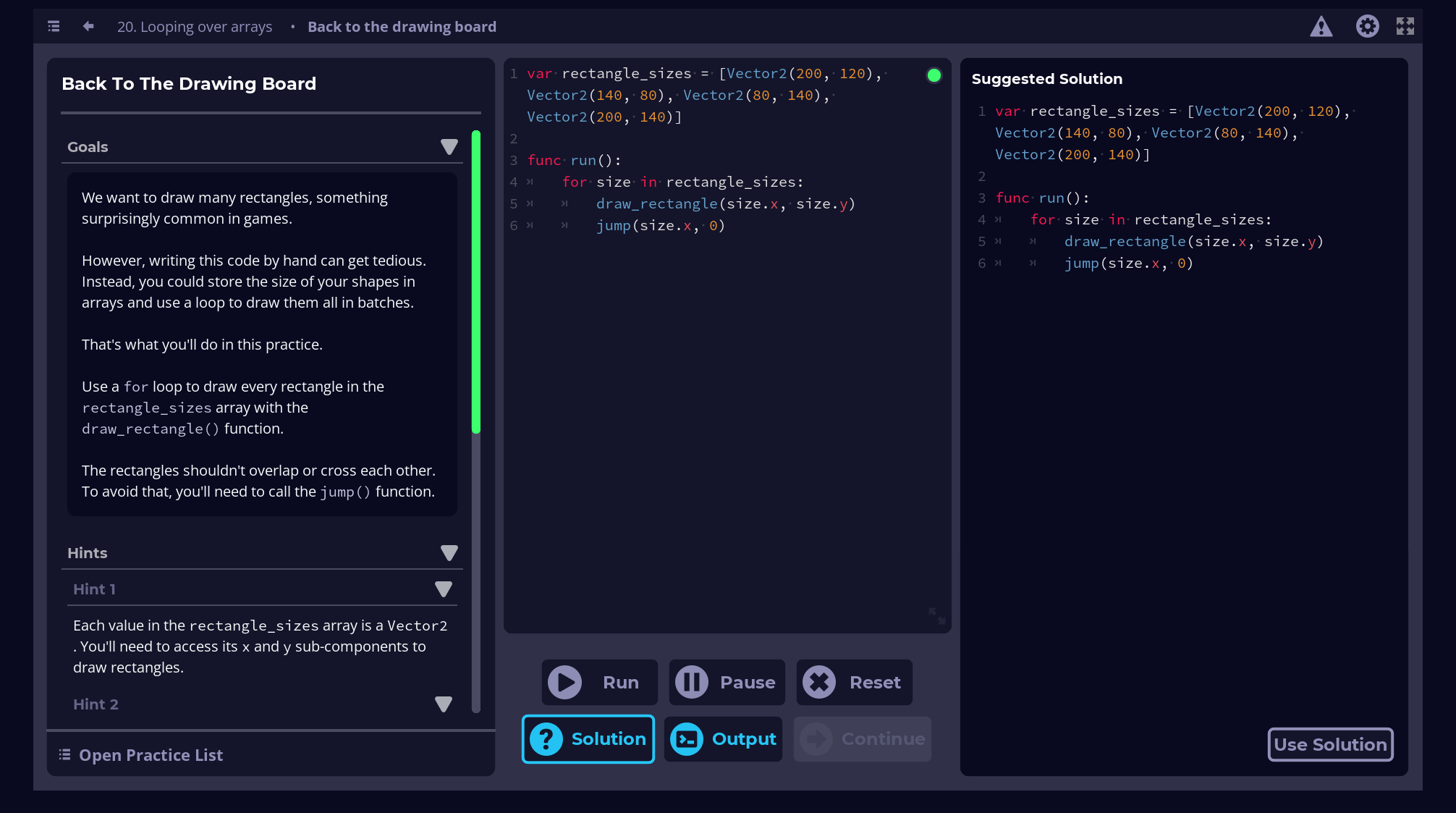This screenshot has height=813, width=1456.
Task: Collapse the Goals section
Action: point(449,146)
